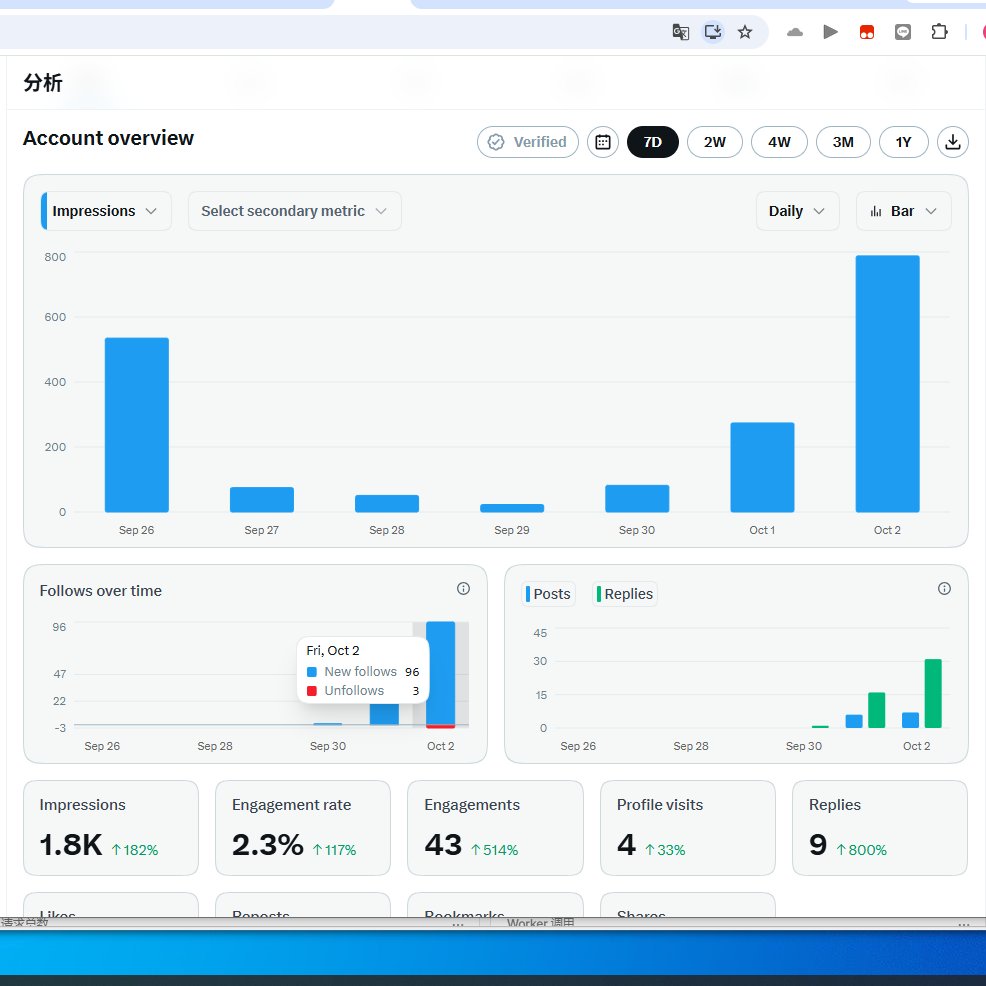
Task: Show info for Posts and Replies chart
Action: (x=944, y=589)
